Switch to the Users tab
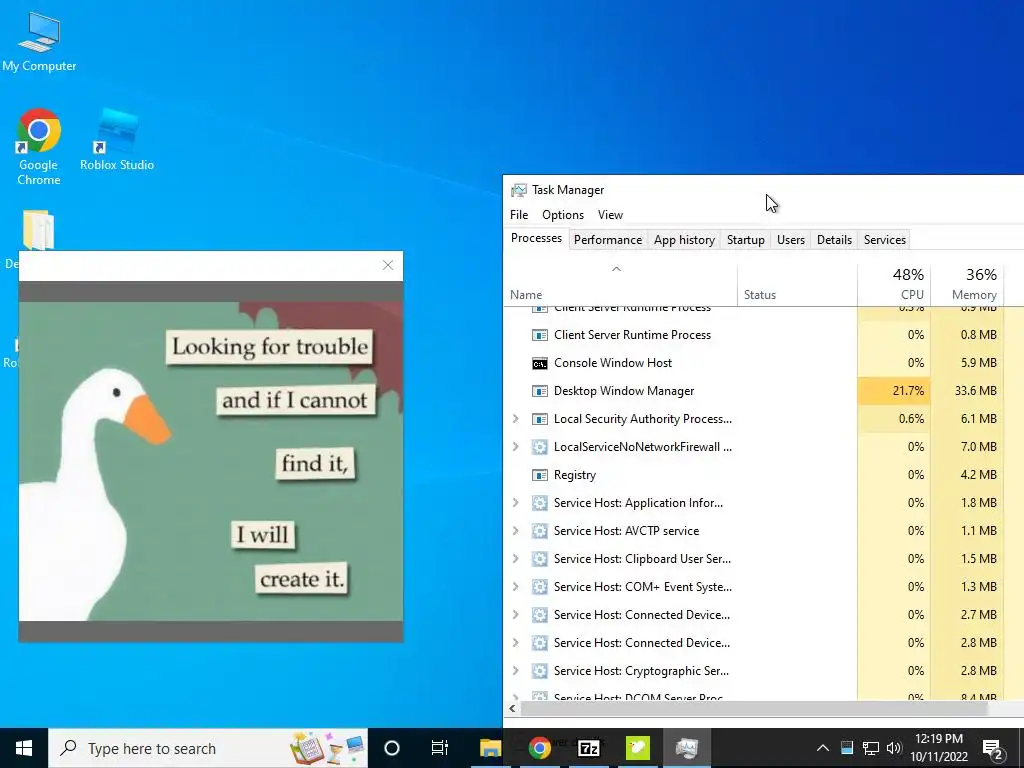 click(791, 240)
